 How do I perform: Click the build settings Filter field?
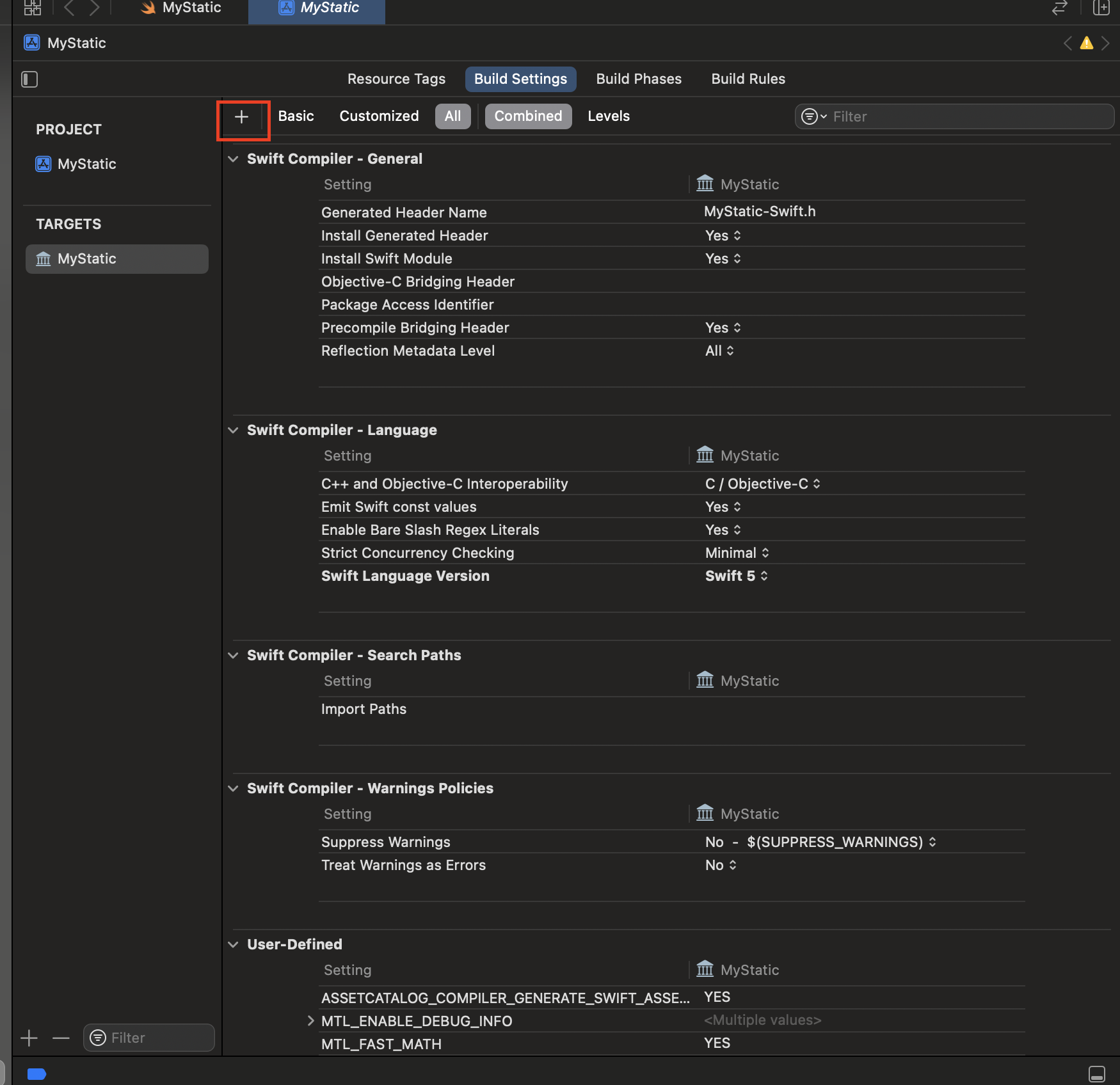[x=954, y=116]
